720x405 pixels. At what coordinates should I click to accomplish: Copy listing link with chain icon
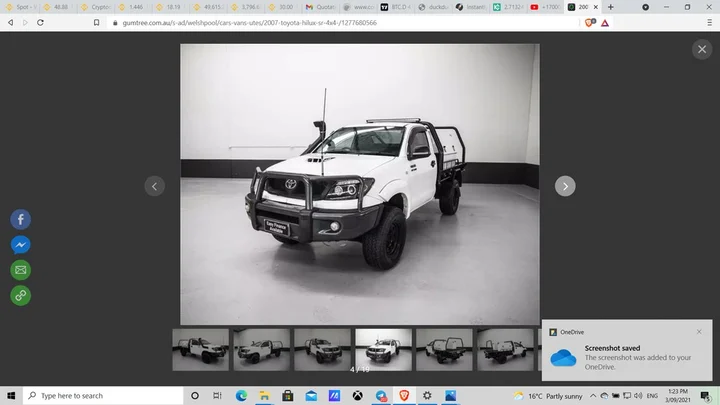point(20,295)
